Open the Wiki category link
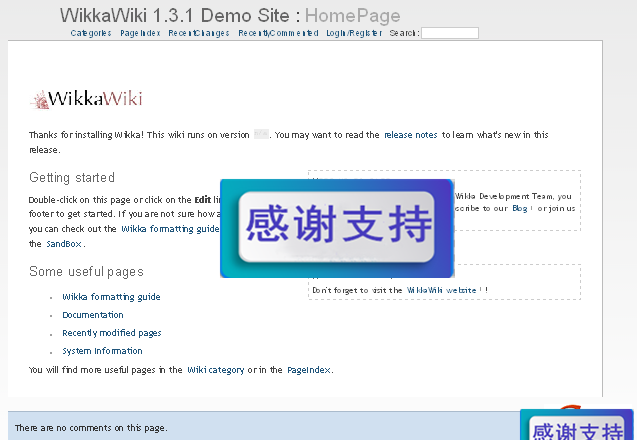 click(x=216, y=370)
